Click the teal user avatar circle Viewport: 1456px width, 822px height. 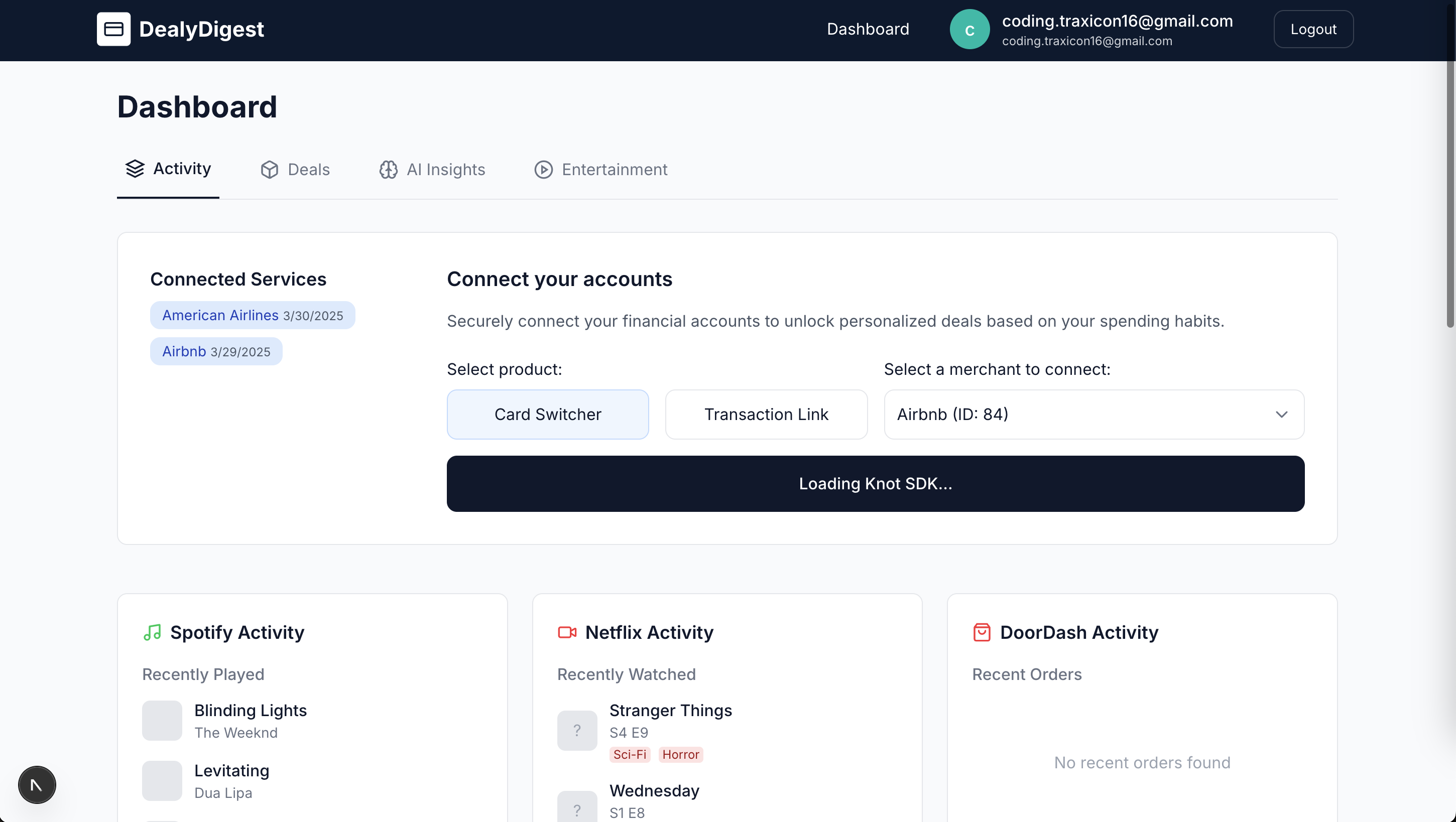[969, 30]
